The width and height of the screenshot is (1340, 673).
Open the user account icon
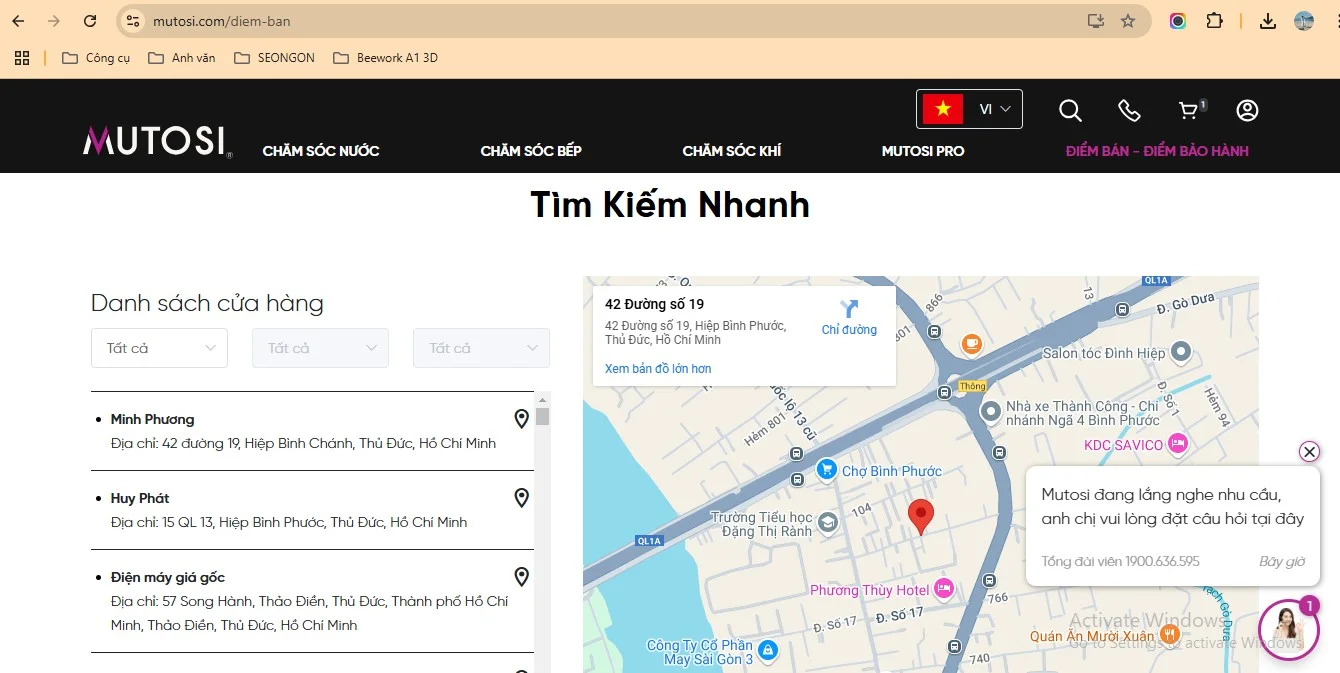(x=1247, y=110)
